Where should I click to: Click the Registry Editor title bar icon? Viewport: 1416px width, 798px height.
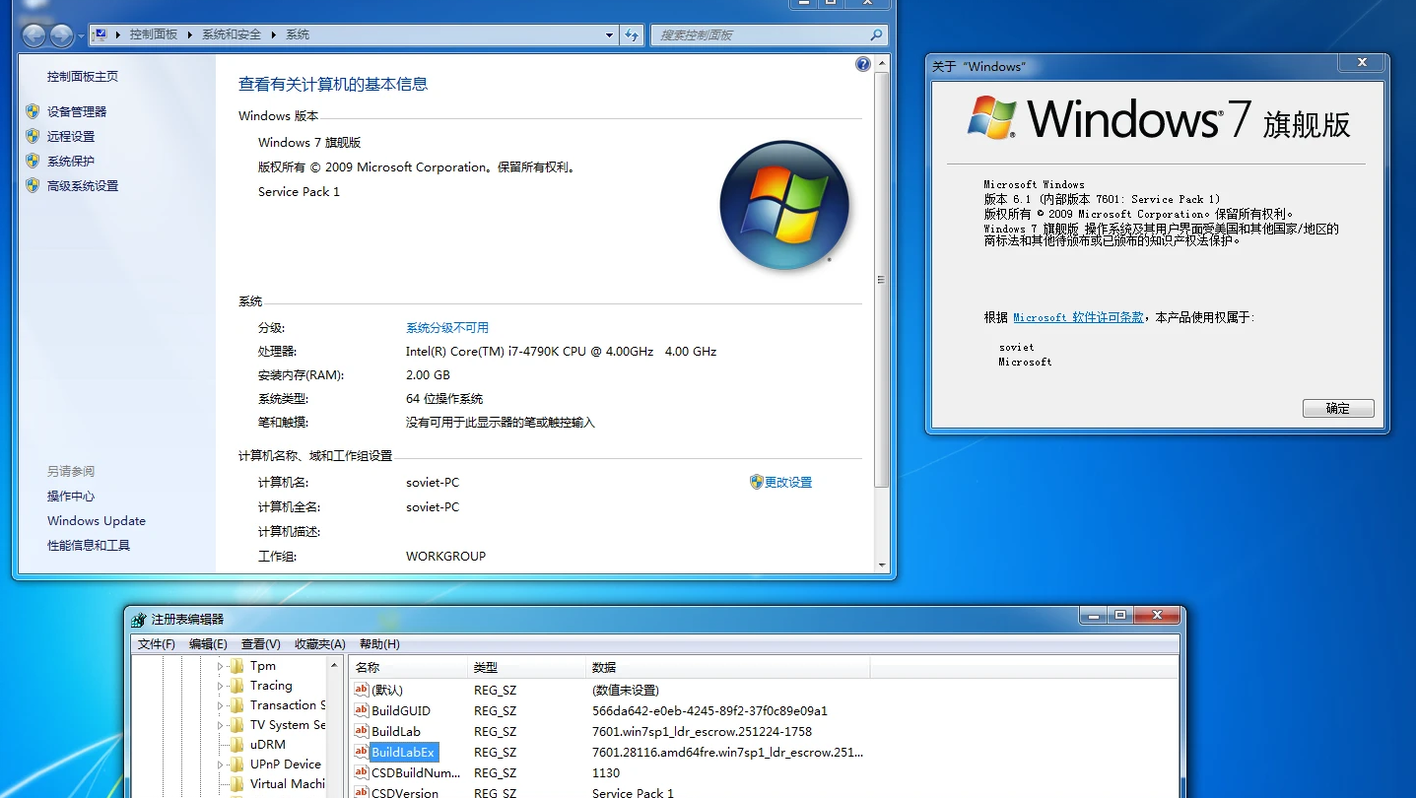(x=139, y=619)
